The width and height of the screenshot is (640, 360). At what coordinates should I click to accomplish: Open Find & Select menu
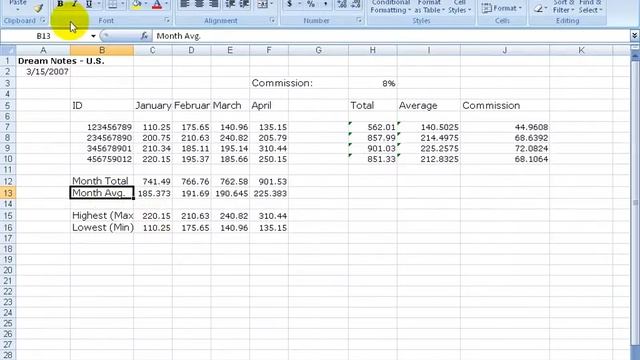(x=590, y=7)
